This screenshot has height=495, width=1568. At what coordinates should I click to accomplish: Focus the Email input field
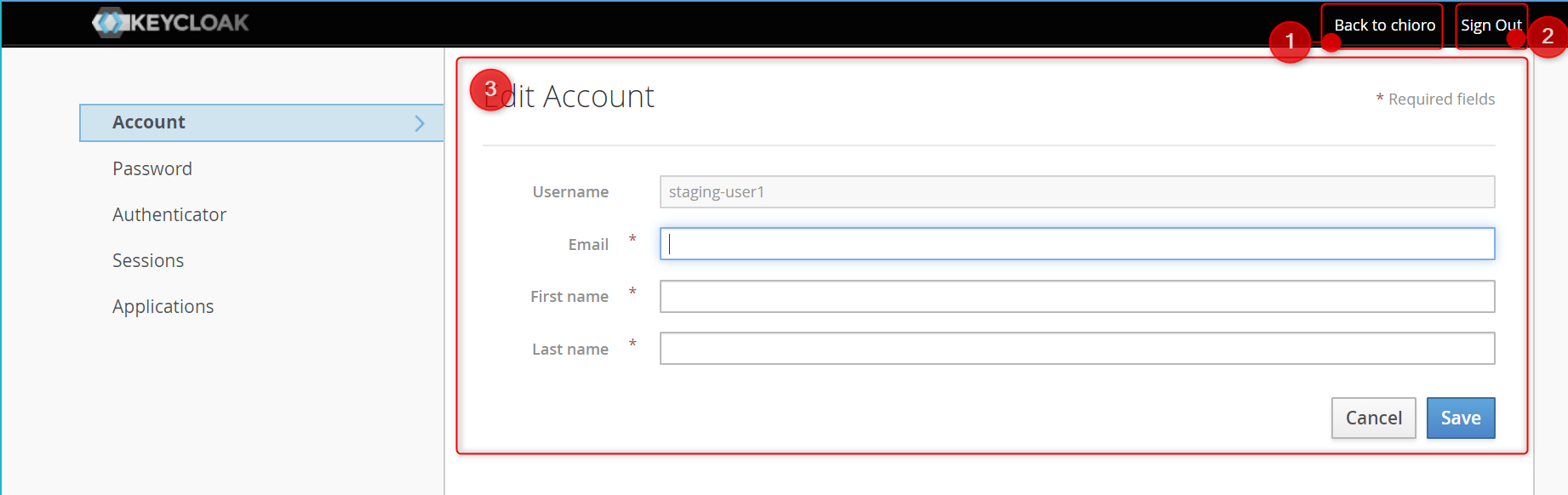(1076, 244)
